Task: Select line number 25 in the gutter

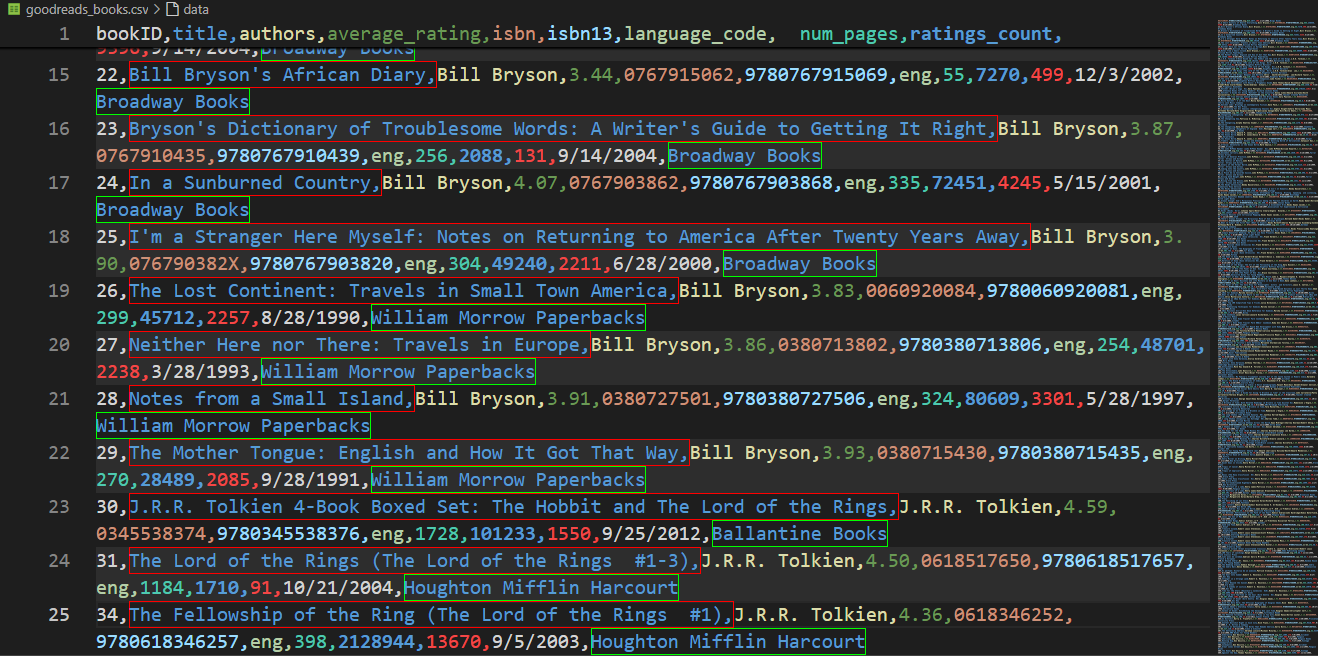Action: 59,615
